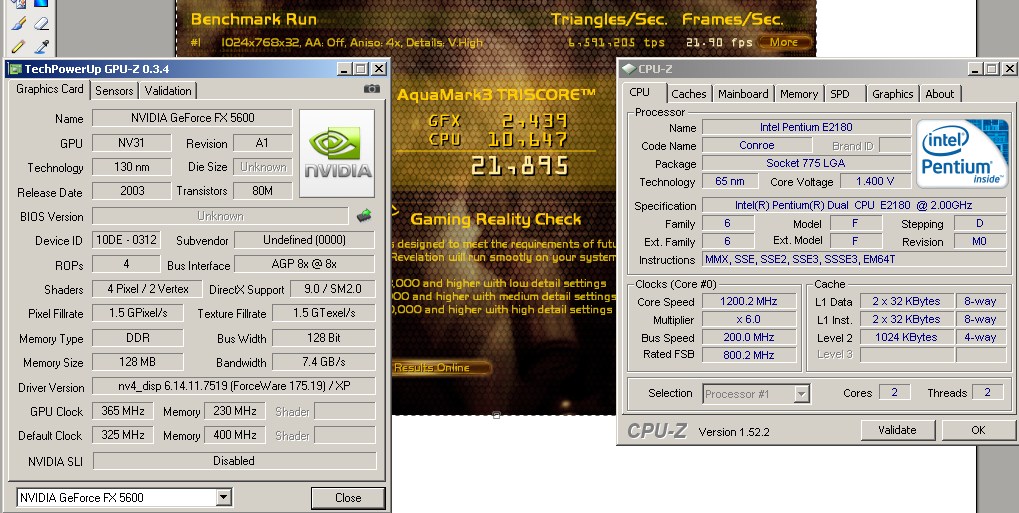Open the Mainboard tab in CPU-Z
The image size is (1019, 513).
[743, 94]
